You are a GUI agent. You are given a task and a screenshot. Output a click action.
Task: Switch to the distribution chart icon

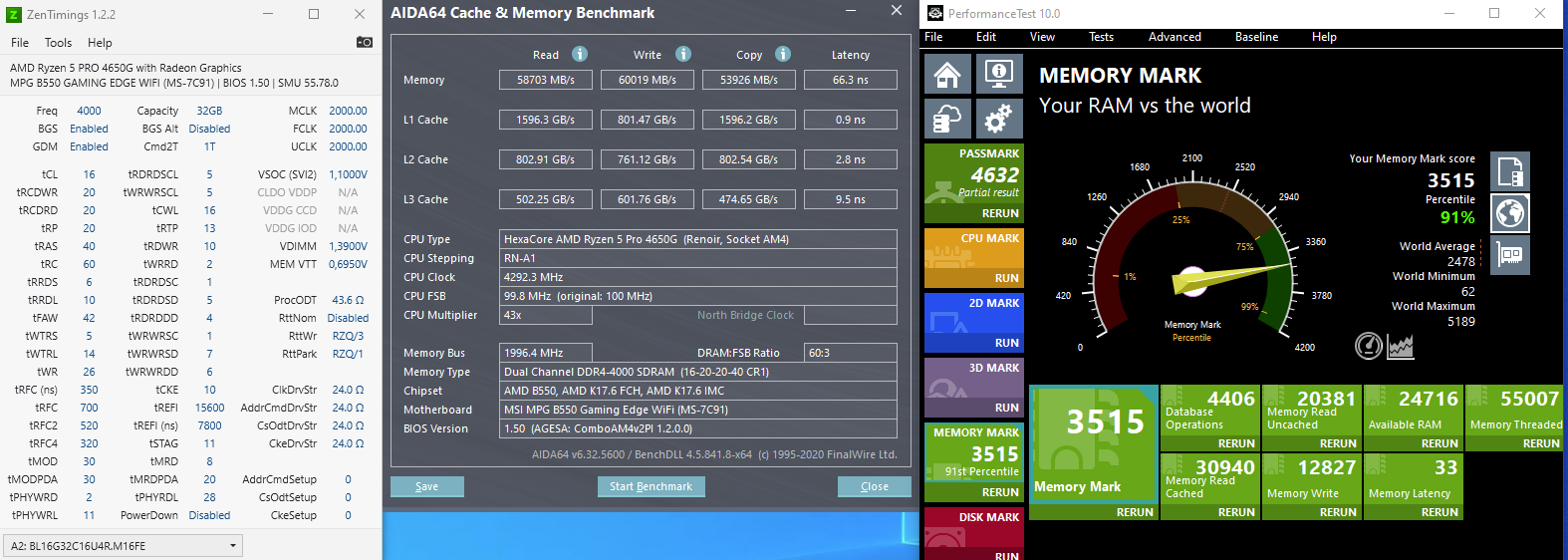(x=1401, y=346)
